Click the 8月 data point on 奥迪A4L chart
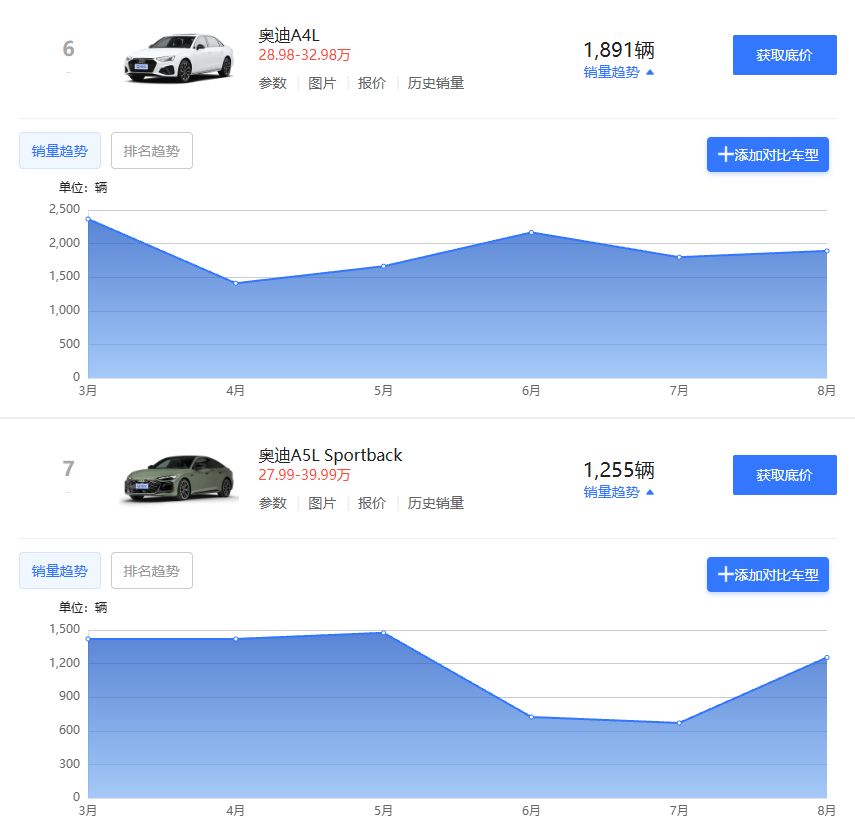The height and width of the screenshot is (834, 855). pyautogui.click(x=827, y=251)
